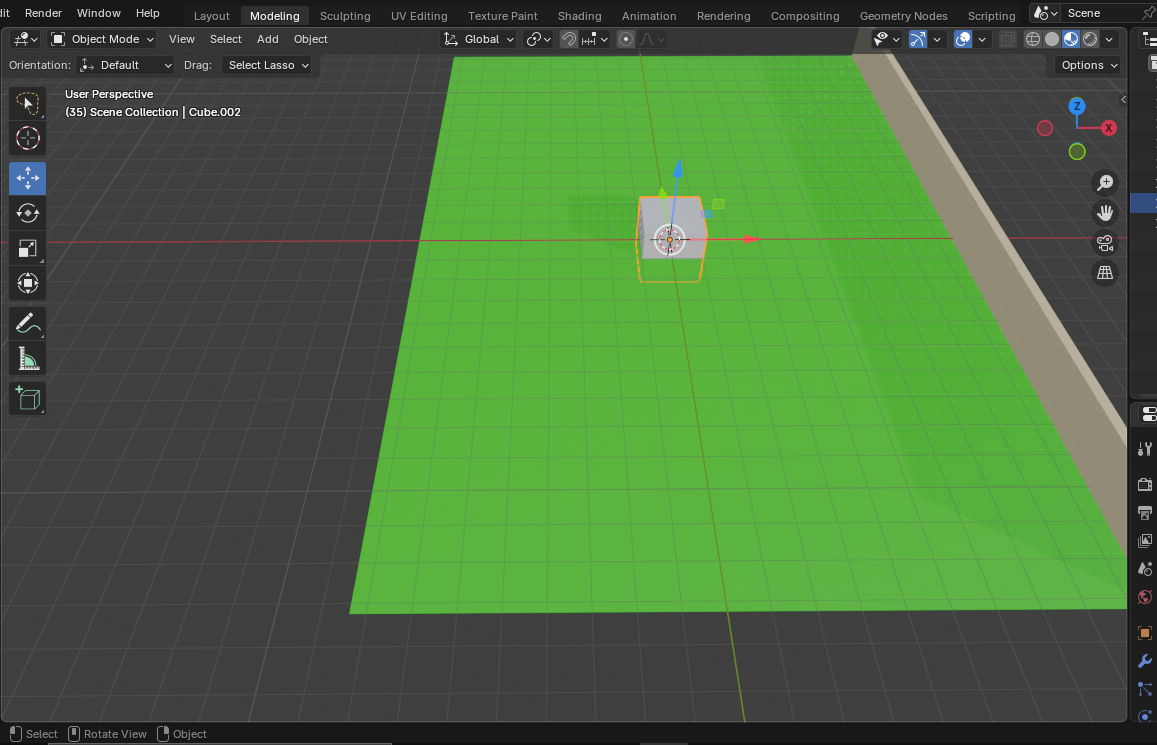This screenshot has height=745, width=1157.
Task: Click the Pan view hand icon
Action: (x=1105, y=213)
